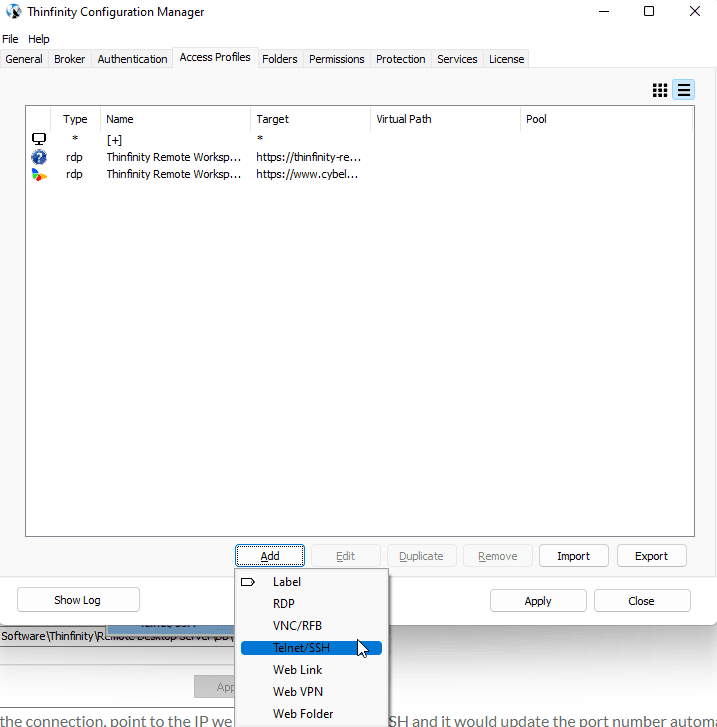Switch to list detail view
This screenshot has width=717, height=727.
[x=684, y=90]
